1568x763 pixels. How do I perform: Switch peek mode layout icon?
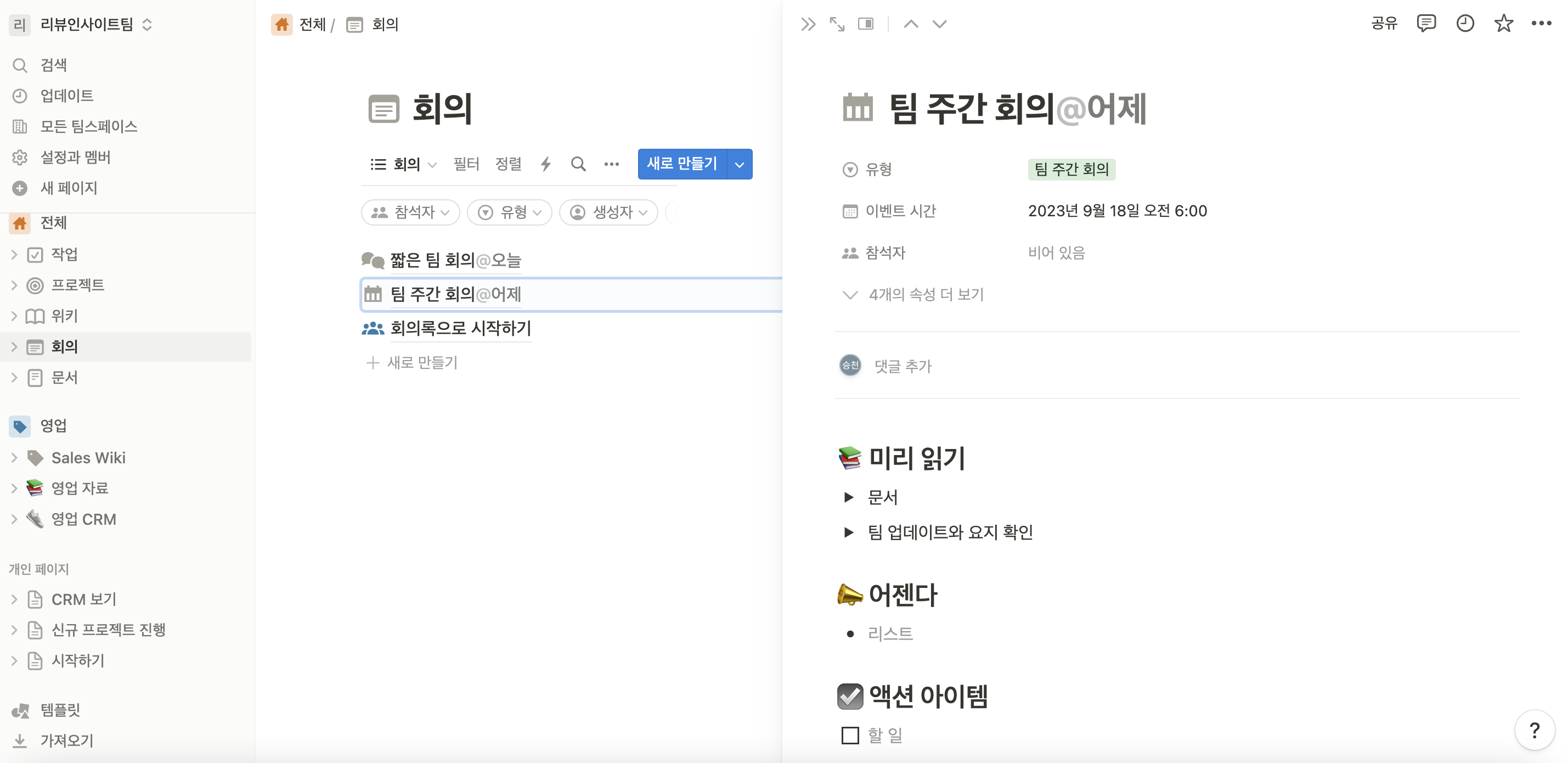coord(866,24)
